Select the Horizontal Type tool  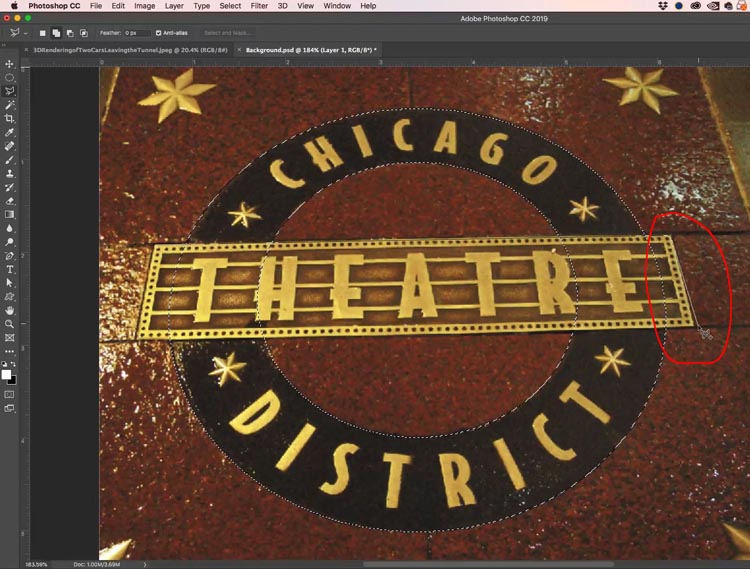point(10,270)
